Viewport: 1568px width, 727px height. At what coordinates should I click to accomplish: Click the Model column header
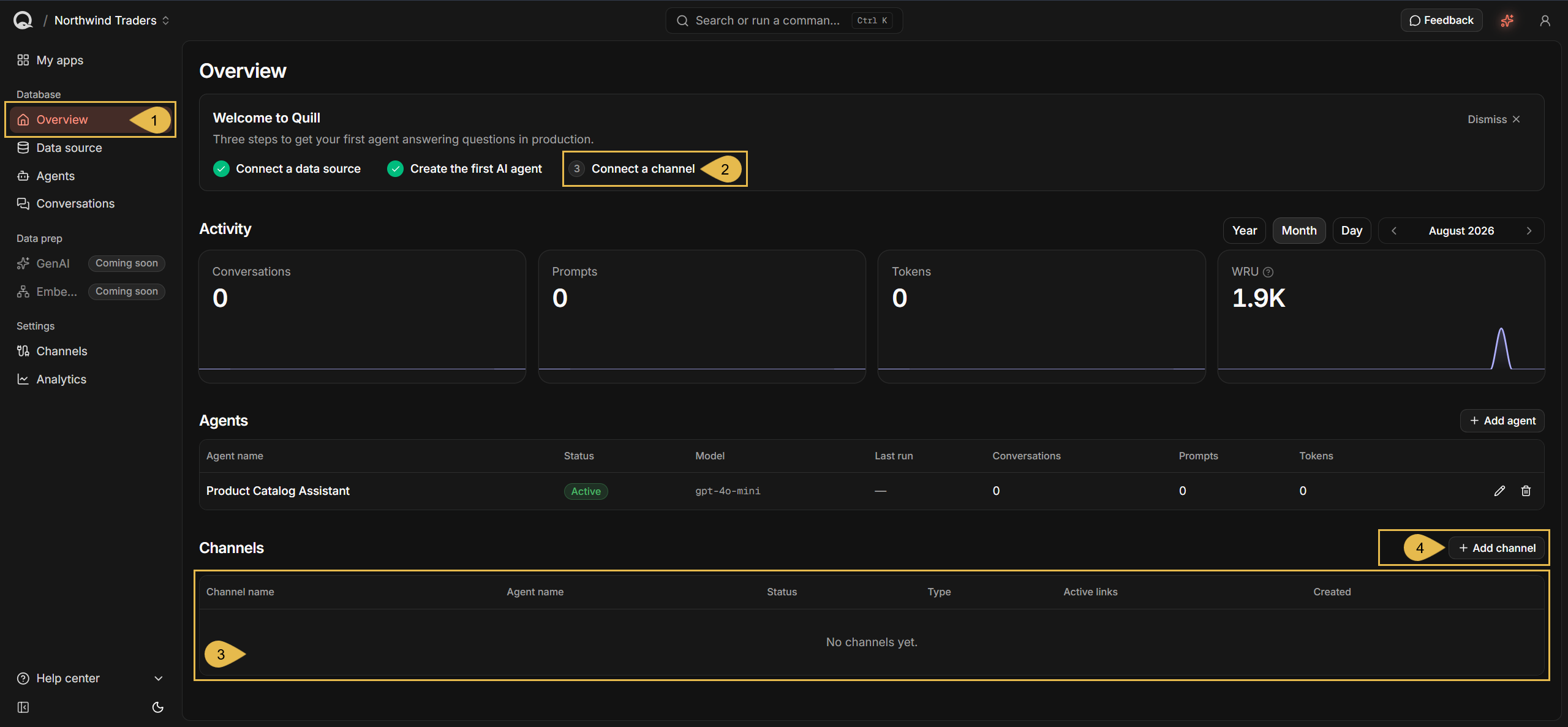710,456
